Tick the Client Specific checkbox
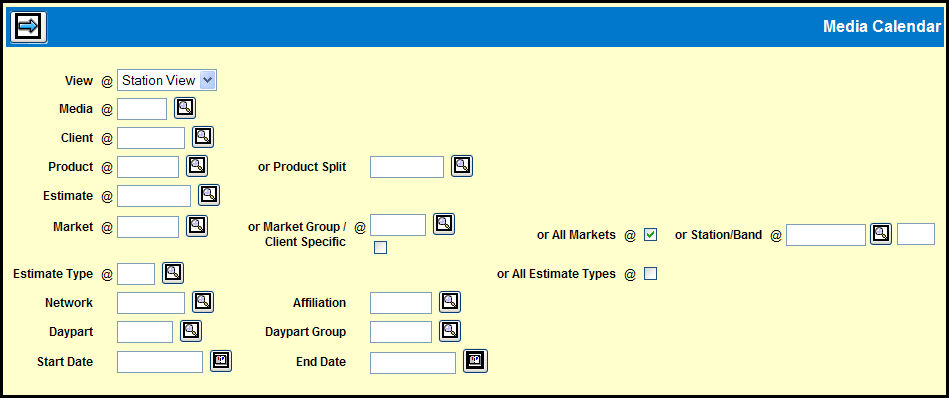This screenshot has width=949, height=398. coord(381,247)
